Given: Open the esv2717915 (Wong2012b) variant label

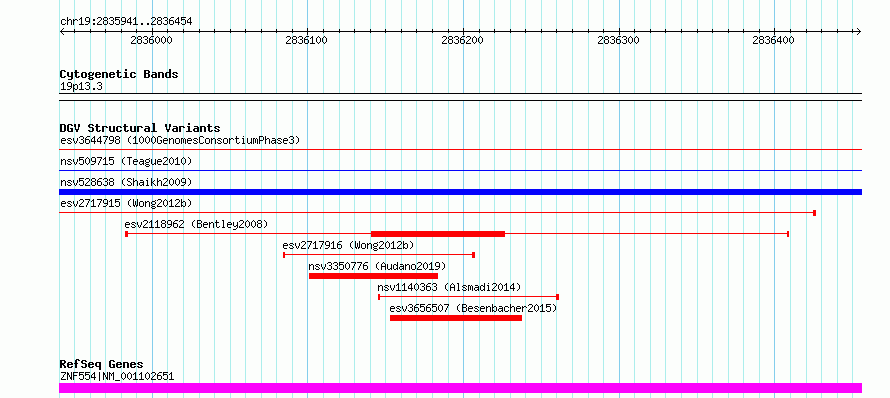Looking at the screenshot, I should [120, 203].
